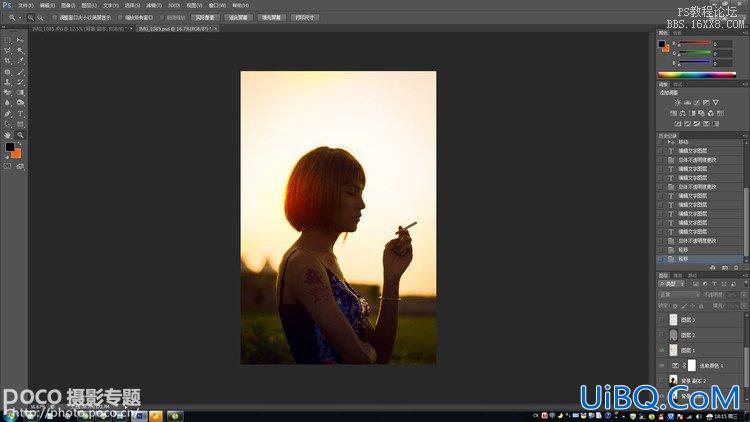
Task: Open the Image (图像) menu
Action: point(68,5)
